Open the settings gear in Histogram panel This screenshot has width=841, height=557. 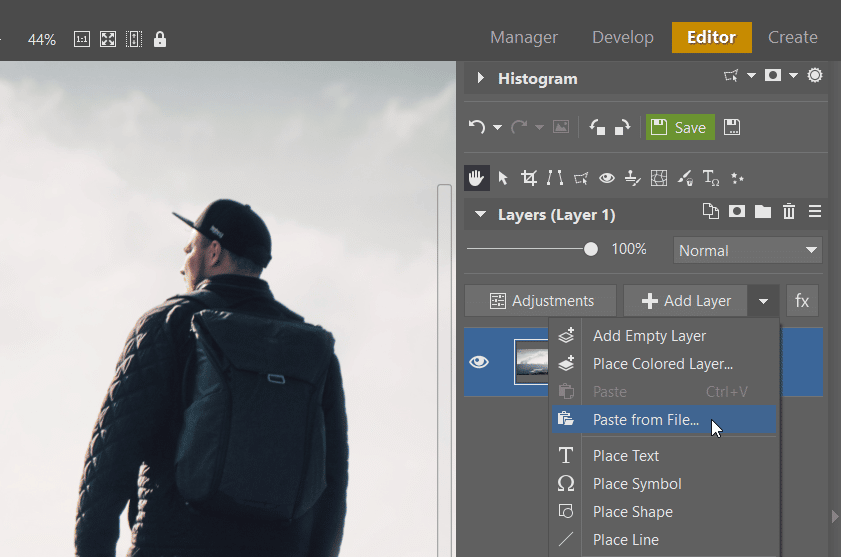(x=815, y=75)
